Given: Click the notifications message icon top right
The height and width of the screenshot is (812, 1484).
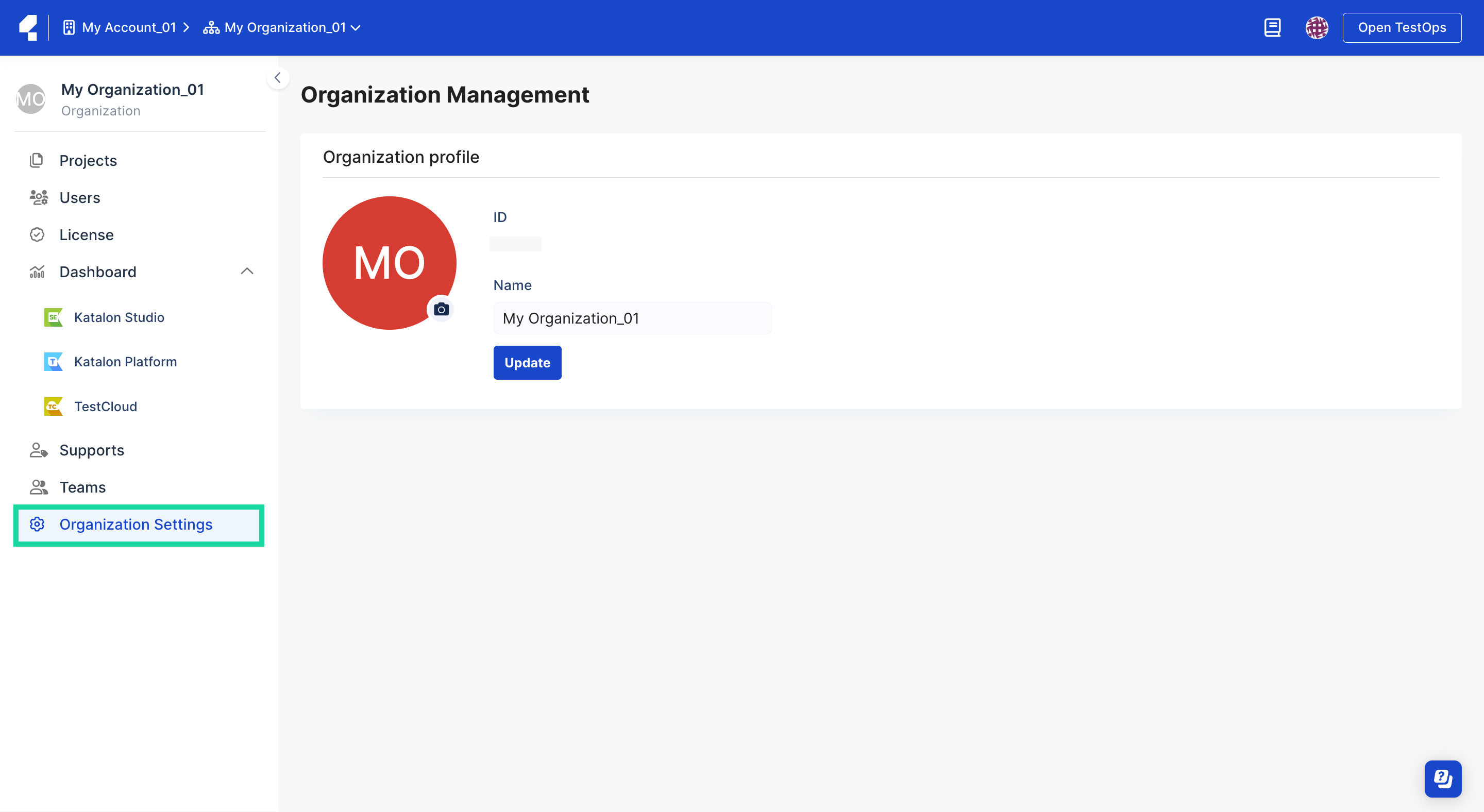Looking at the screenshot, I should click(1275, 27).
